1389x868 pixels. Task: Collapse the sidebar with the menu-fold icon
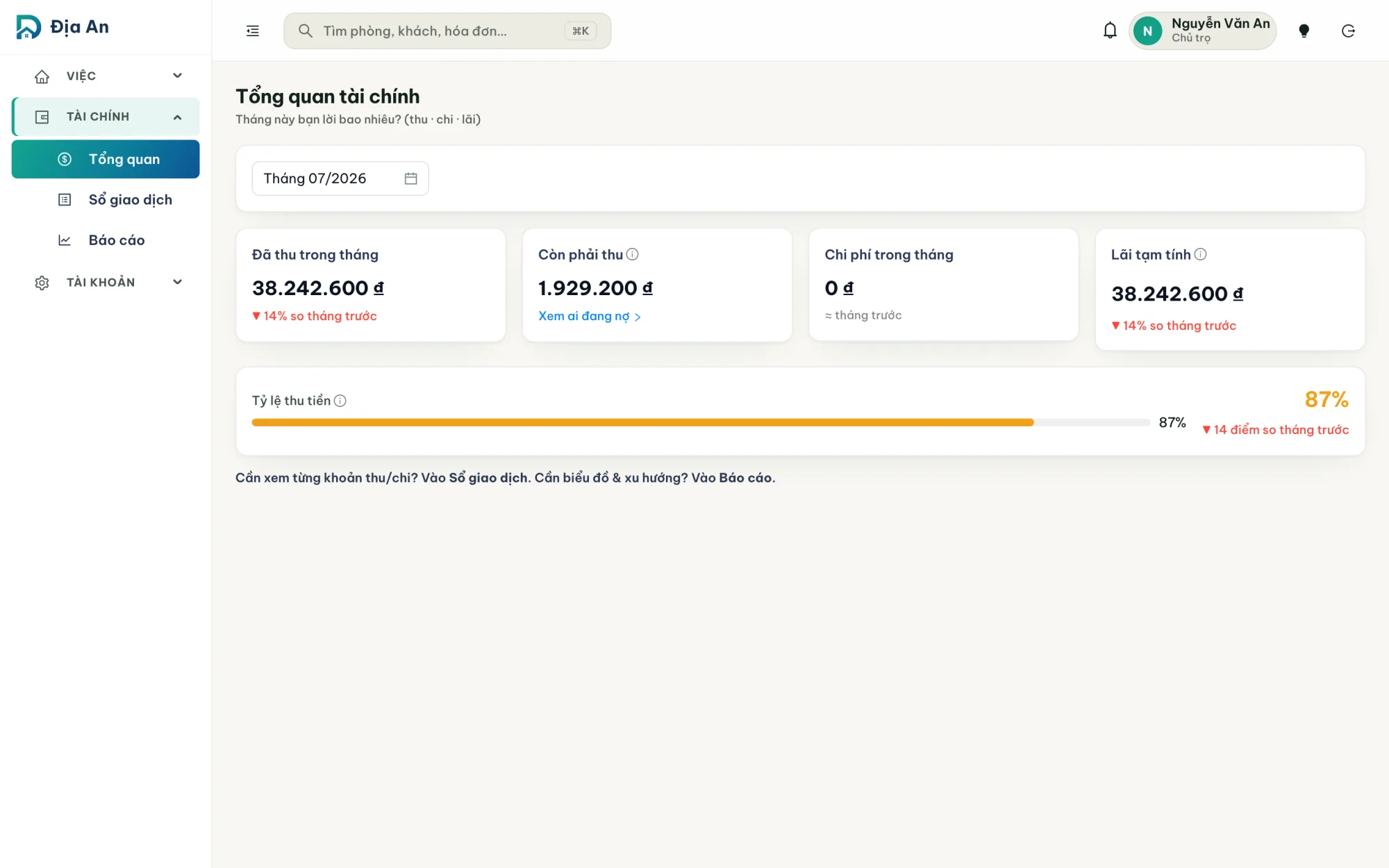pos(253,31)
